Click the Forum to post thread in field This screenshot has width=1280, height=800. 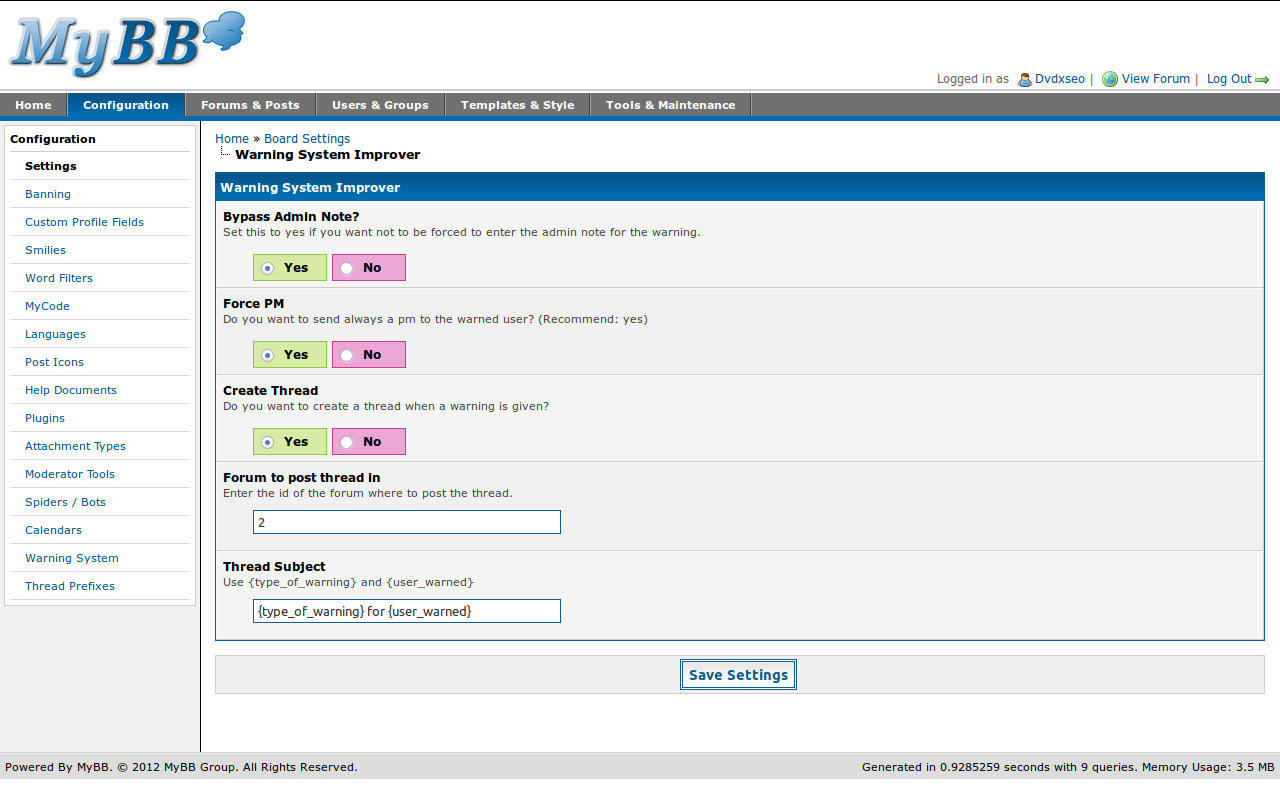(407, 522)
